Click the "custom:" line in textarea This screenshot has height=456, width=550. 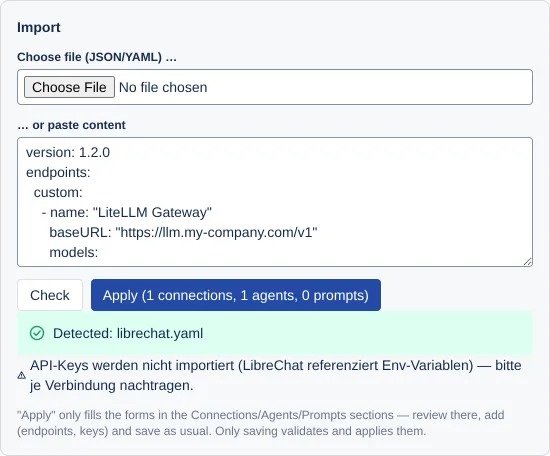tap(58, 193)
